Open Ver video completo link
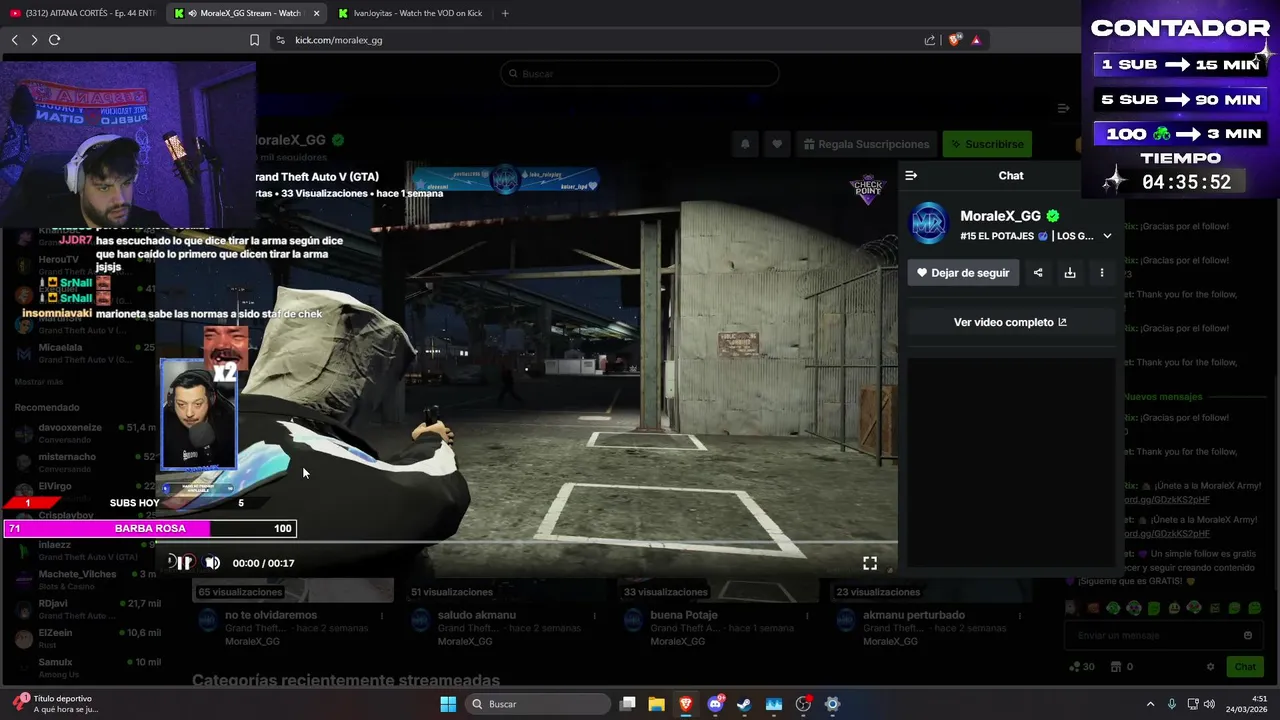Screen dimensions: 1280x720 [1010, 322]
